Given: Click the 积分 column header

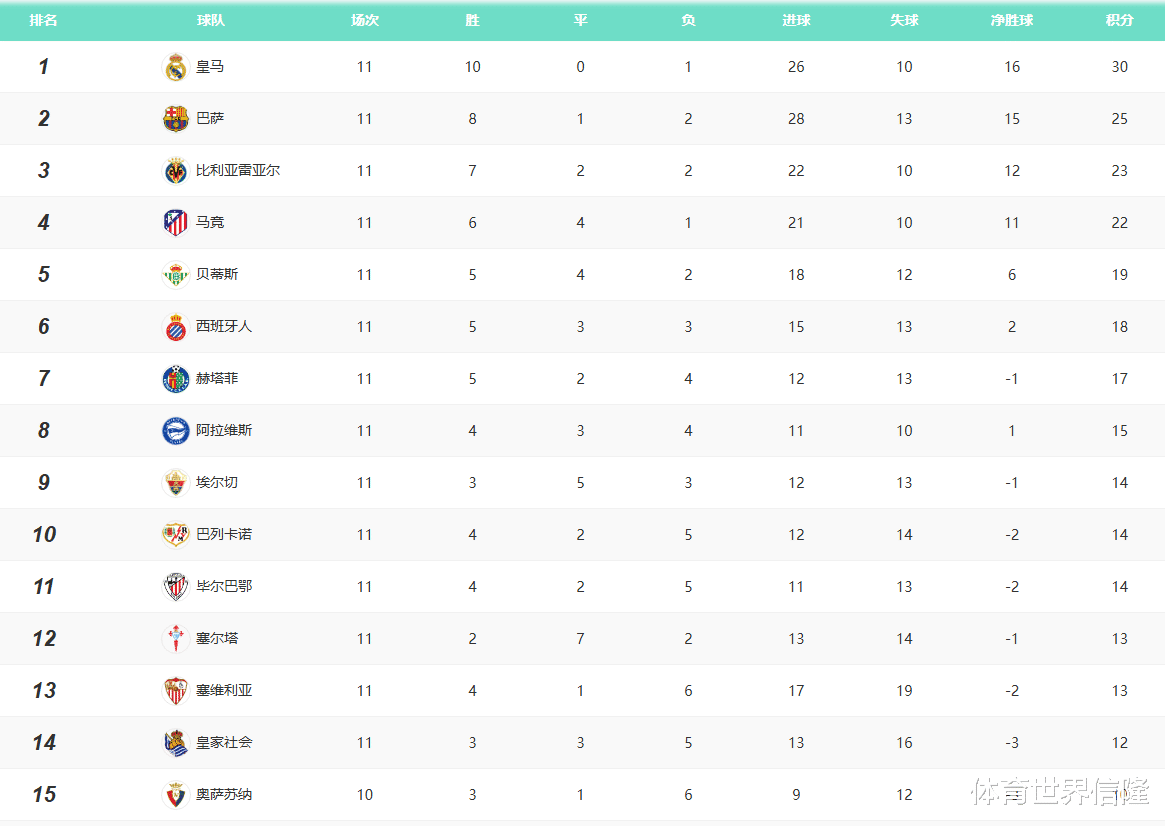Looking at the screenshot, I should click(x=1119, y=20).
